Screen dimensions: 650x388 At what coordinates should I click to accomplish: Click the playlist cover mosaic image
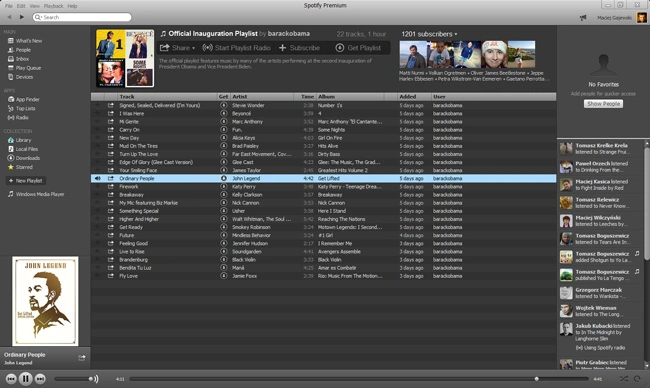(125, 58)
